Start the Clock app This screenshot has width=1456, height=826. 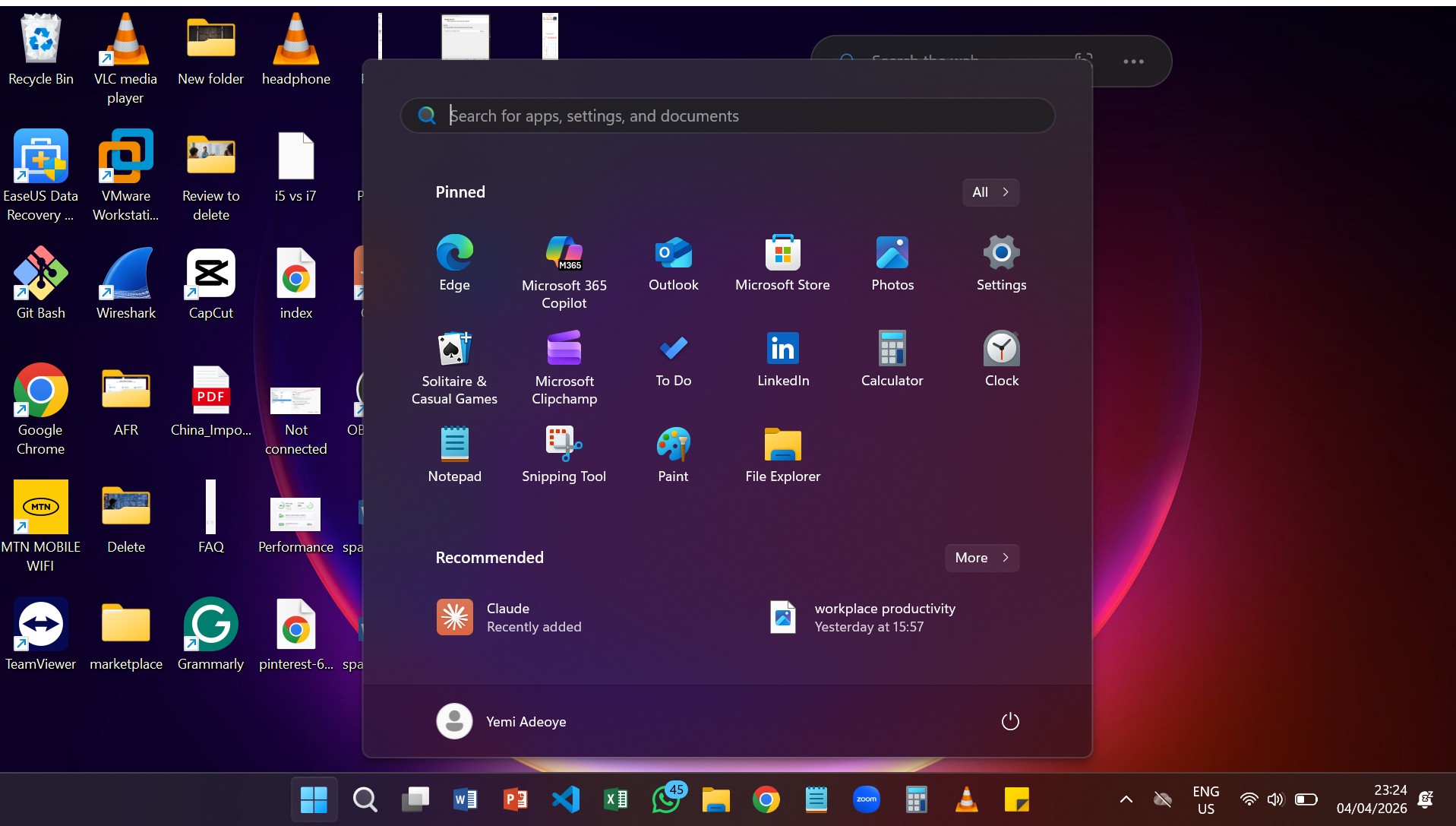click(1000, 358)
